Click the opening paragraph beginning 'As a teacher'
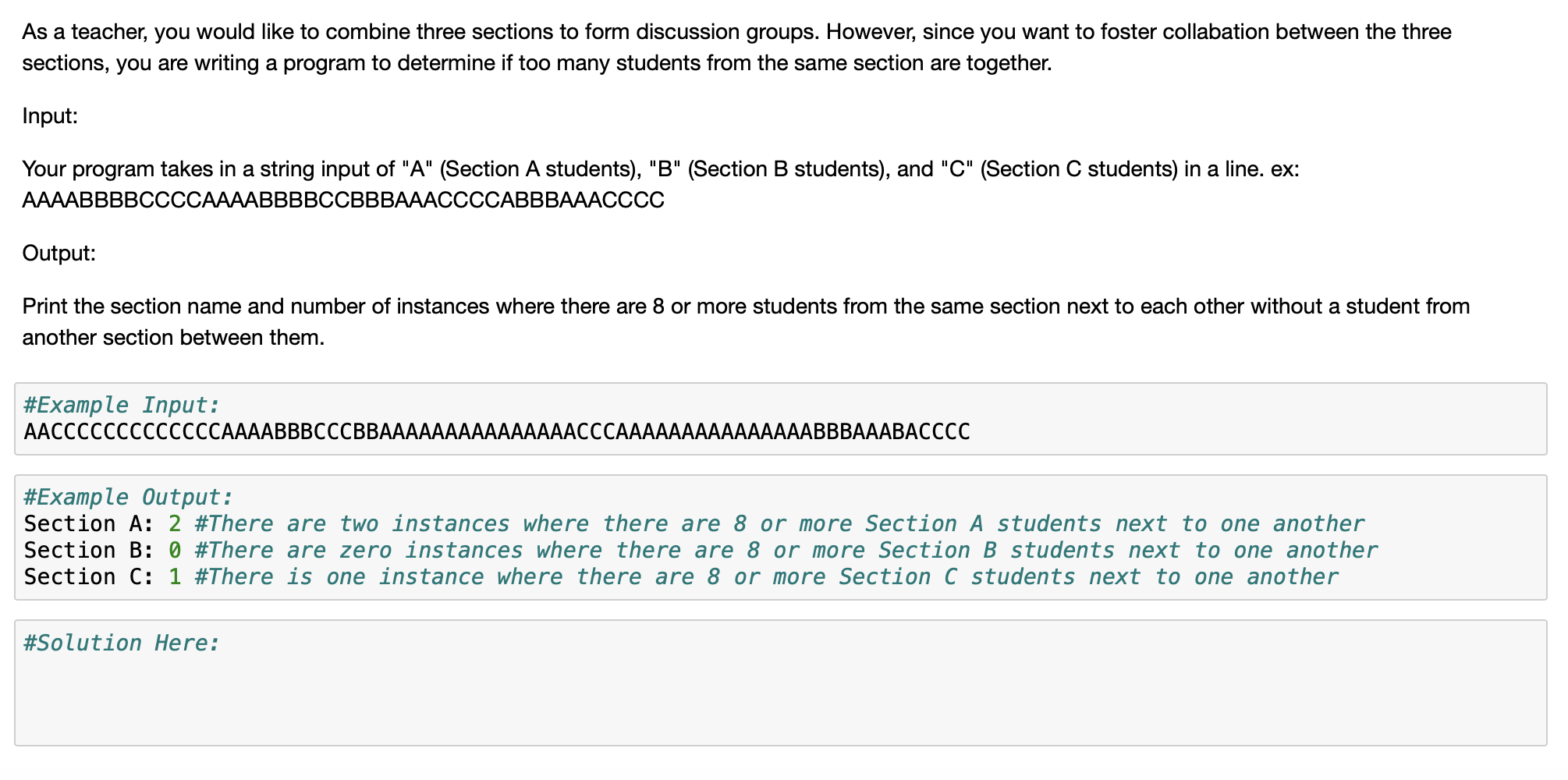This screenshot has width=1568, height=780. (737, 47)
